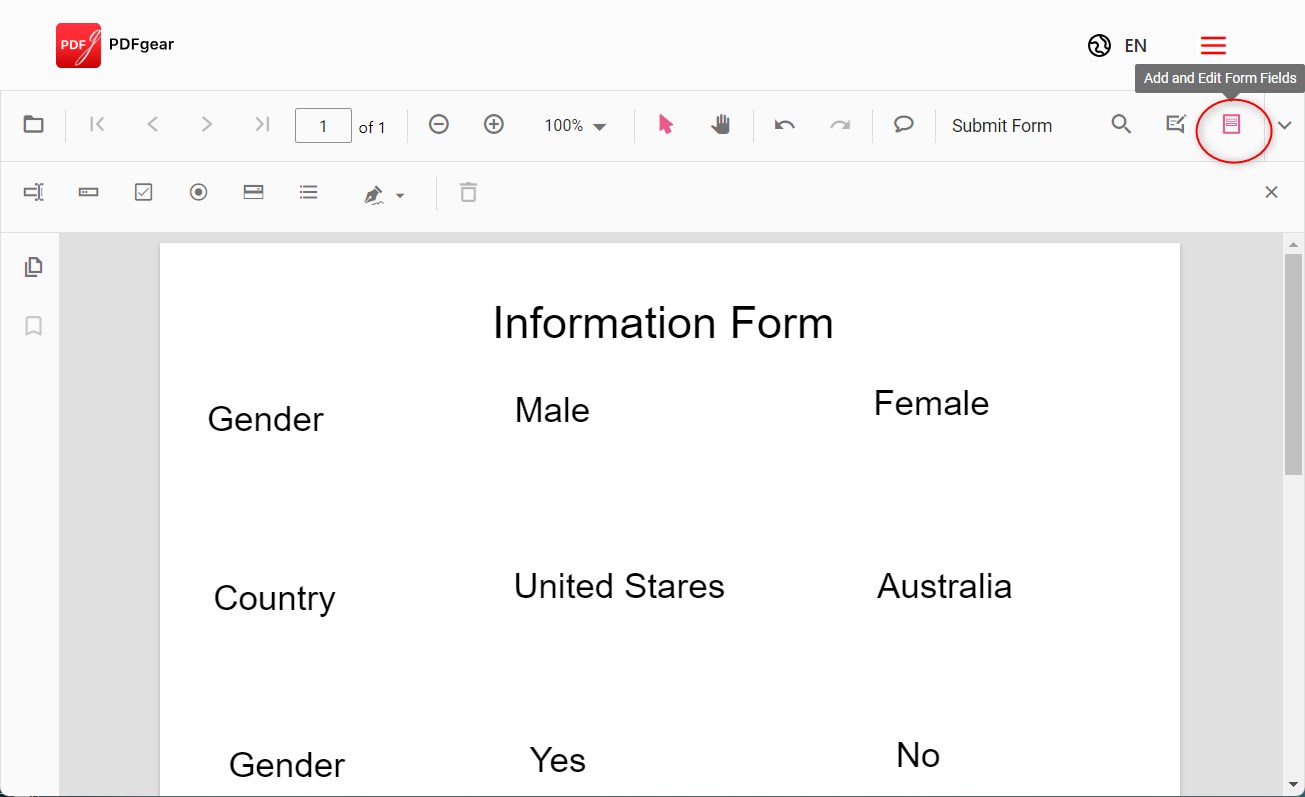Open the edit annotation tool
Image resolution: width=1305 pixels, height=797 pixels.
(1176, 124)
